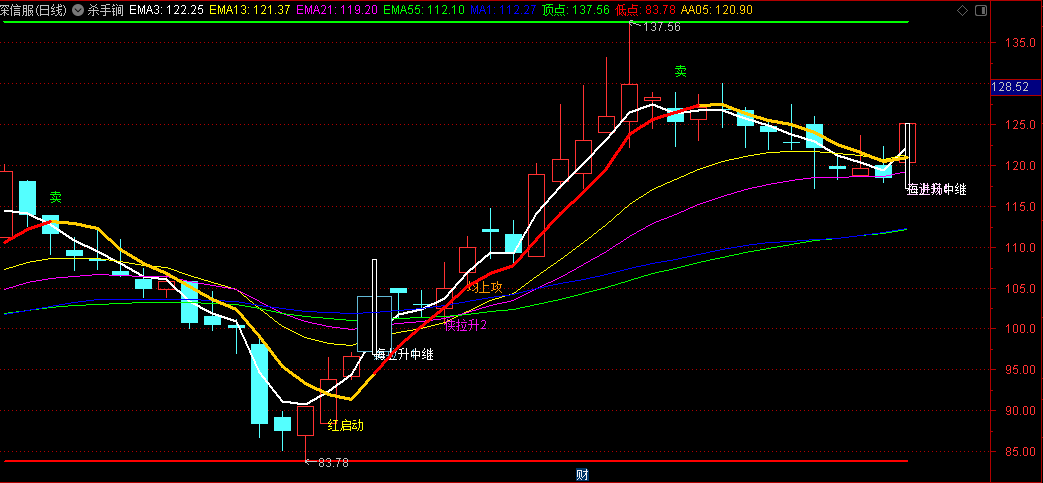Click the 137.56 high price annotation

tap(662, 27)
